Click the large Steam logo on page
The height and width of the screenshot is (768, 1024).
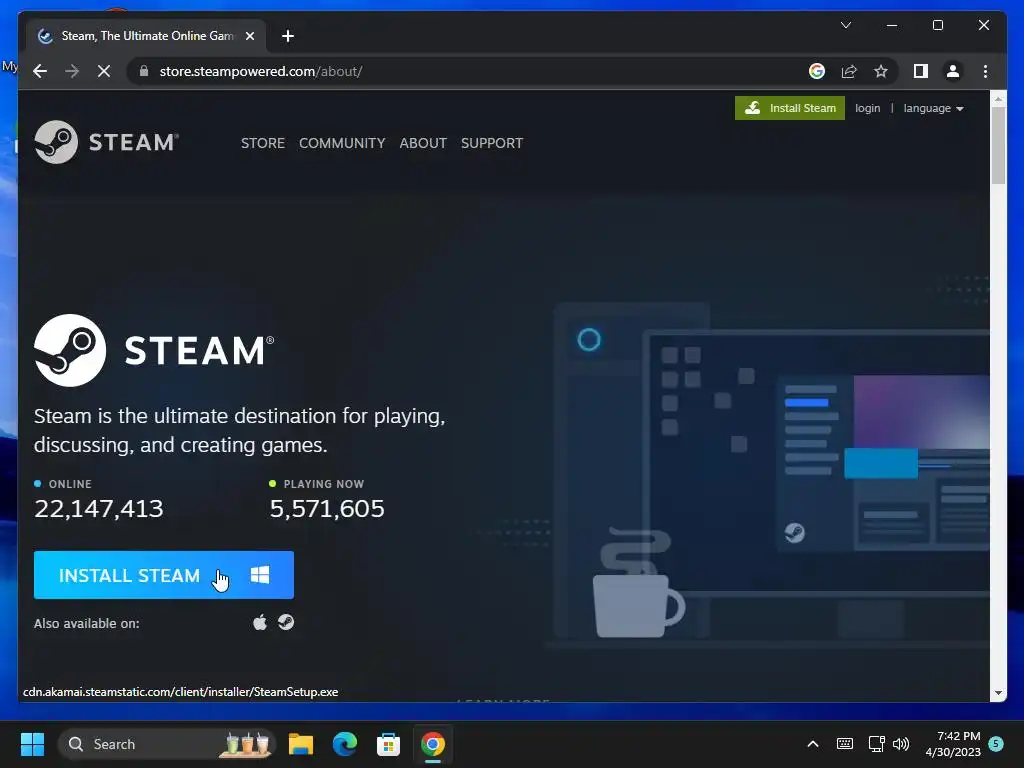click(x=154, y=350)
